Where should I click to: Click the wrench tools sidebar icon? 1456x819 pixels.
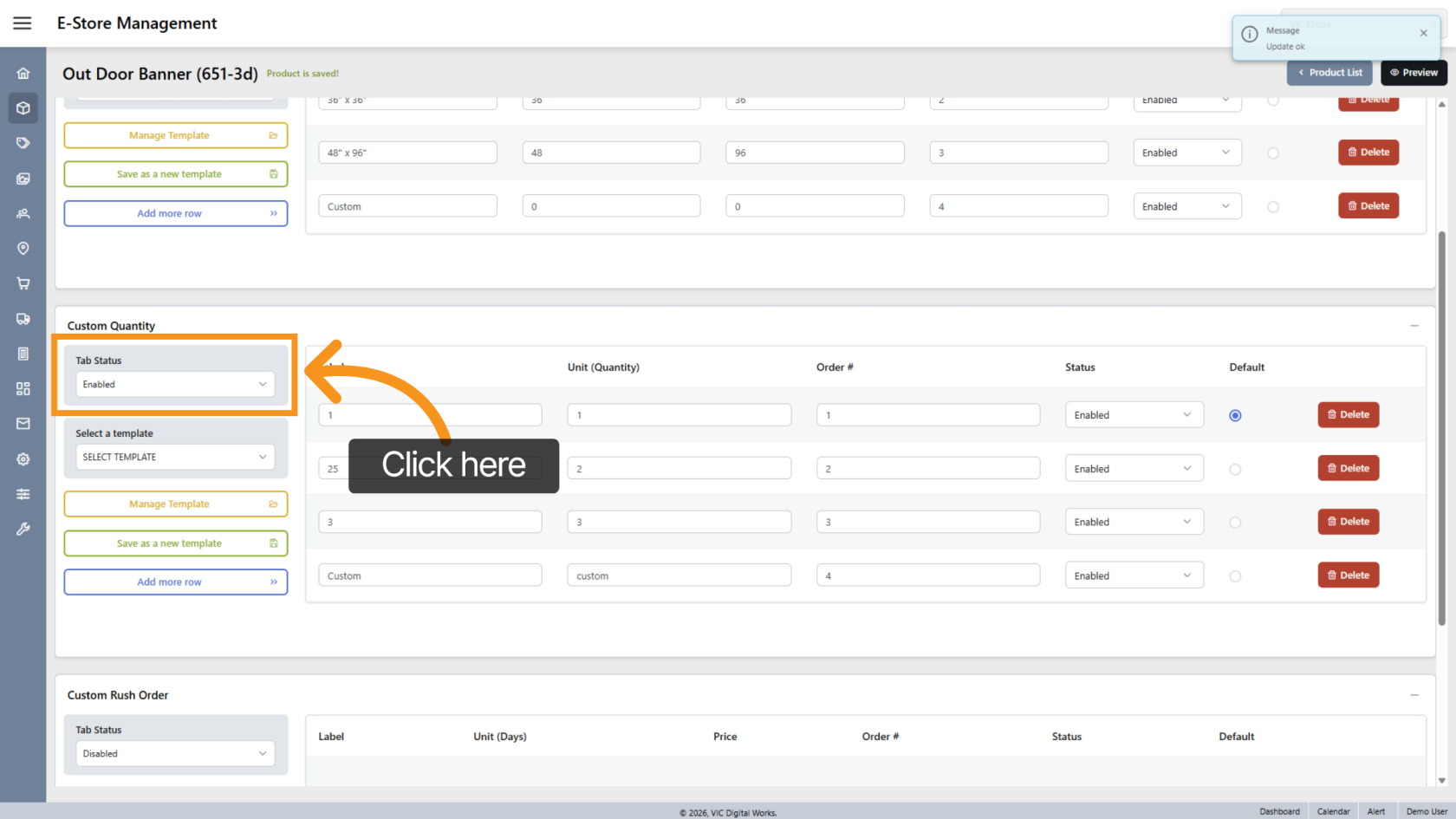23,529
